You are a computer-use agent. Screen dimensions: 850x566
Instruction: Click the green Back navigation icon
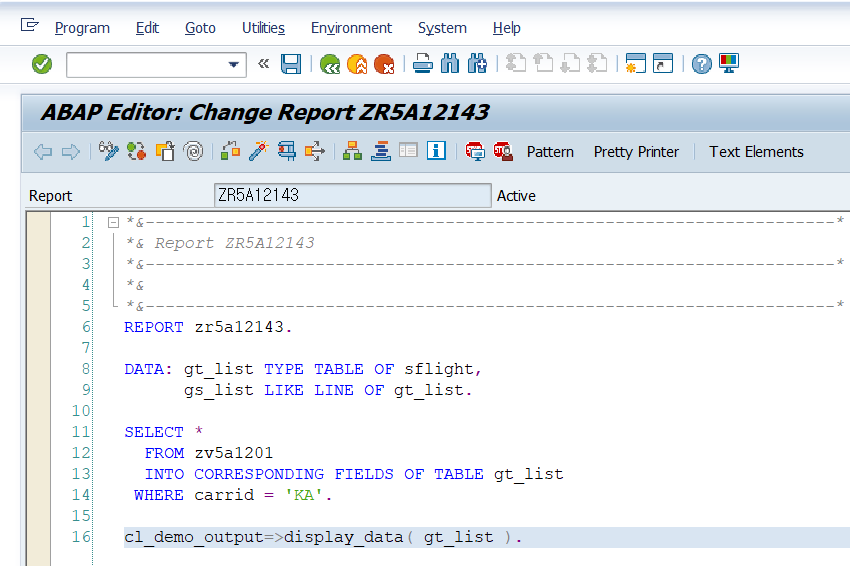330,64
